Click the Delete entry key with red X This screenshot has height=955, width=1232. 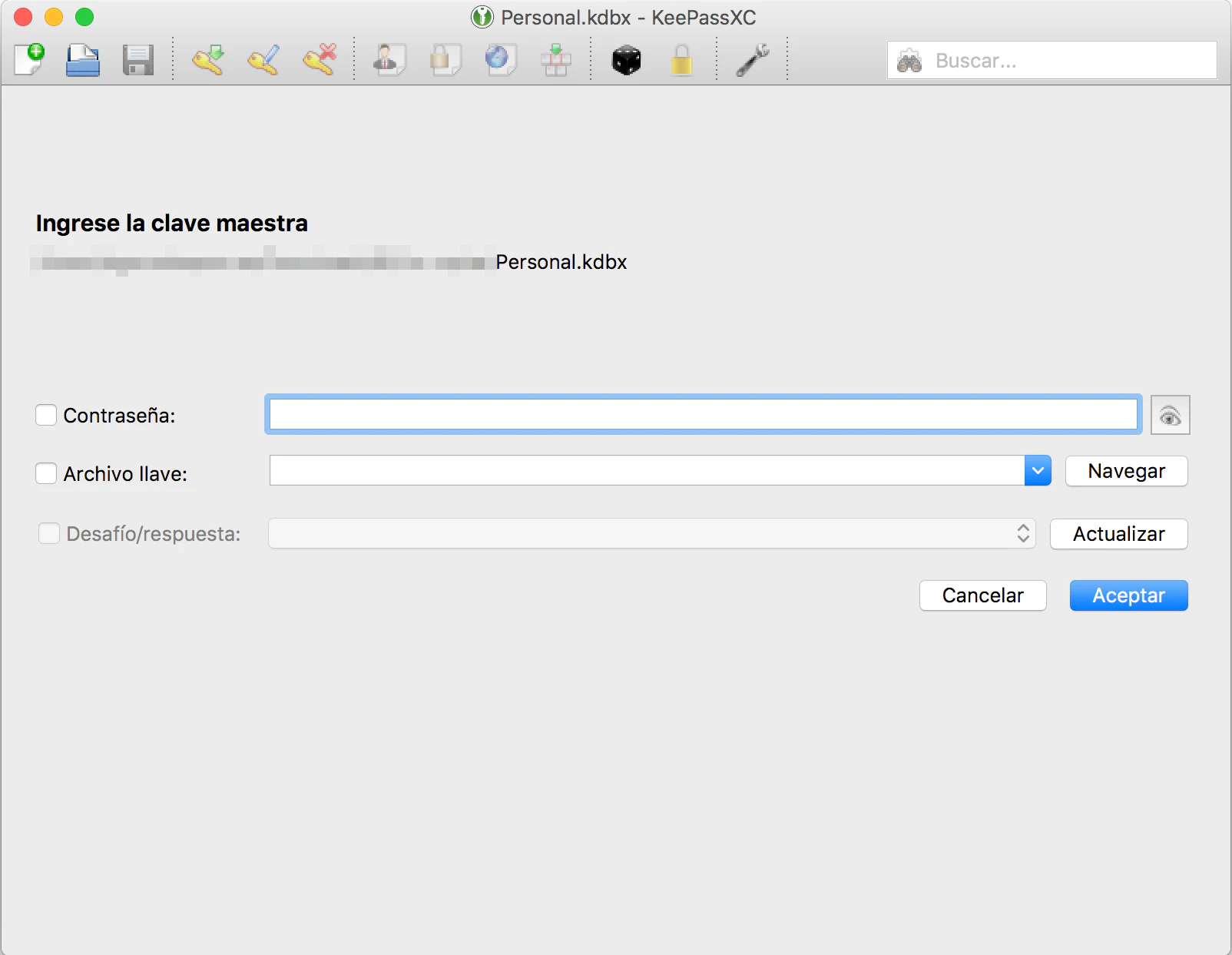[x=320, y=60]
